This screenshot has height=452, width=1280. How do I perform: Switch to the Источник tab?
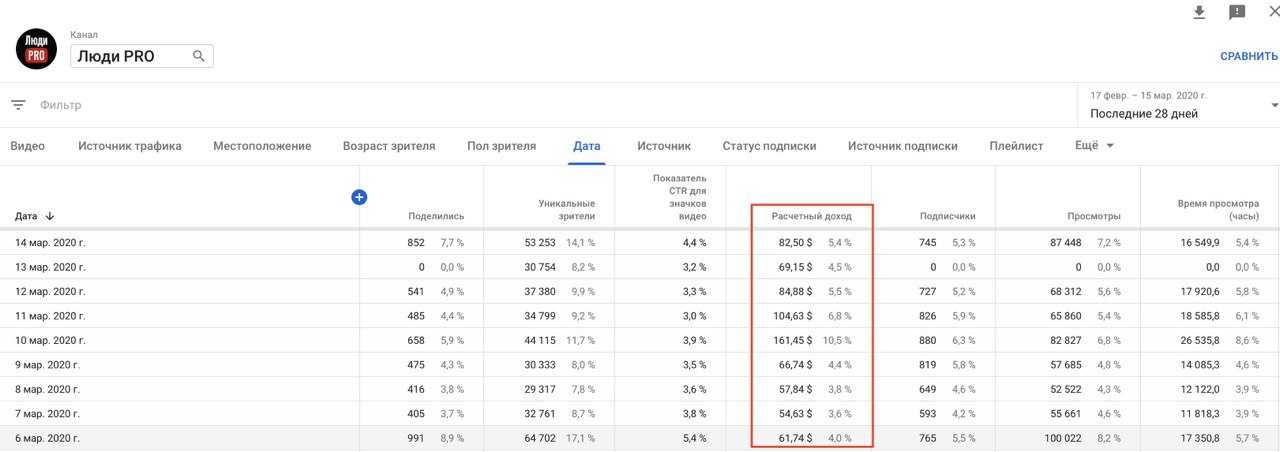pyautogui.click(x=664, y=146)
